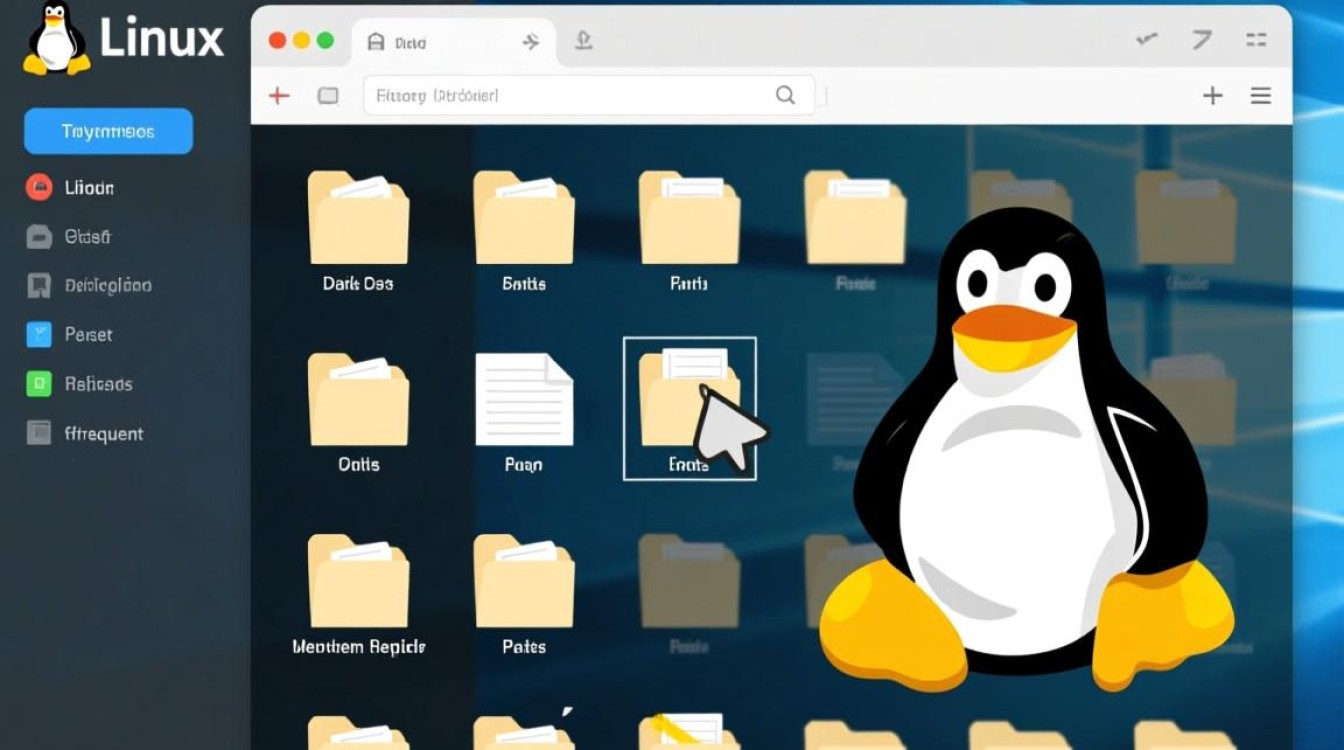Click the blue 'Troynmnees' button
Viewport: 1344px width, 750px height.
tap(108, 131)
